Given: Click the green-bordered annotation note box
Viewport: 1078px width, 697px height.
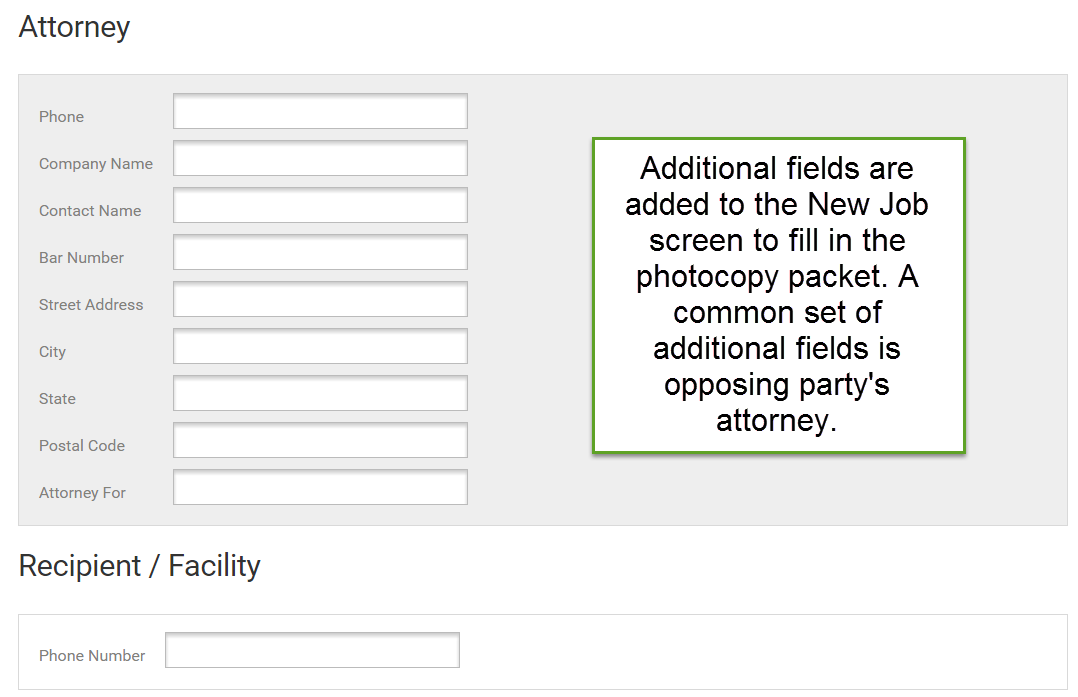Looking at the screenshot, I should pos(778,295).
